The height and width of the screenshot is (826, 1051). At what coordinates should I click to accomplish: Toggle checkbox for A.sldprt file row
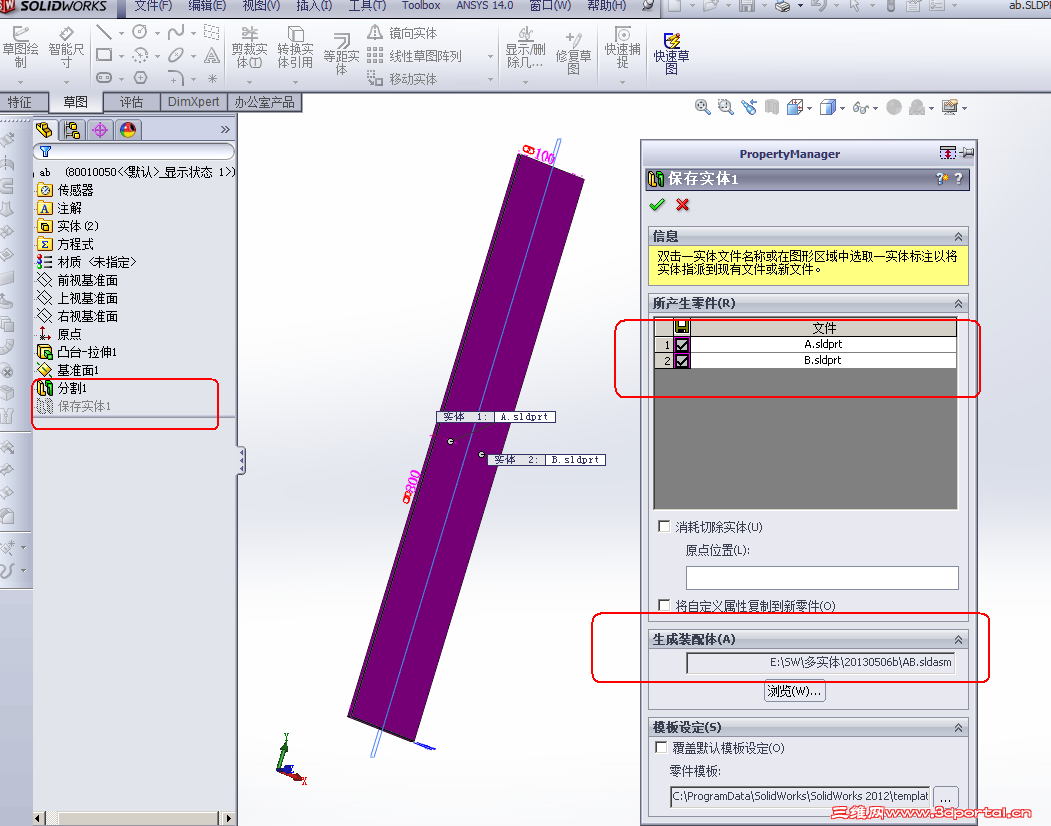(x=682, y=345)
